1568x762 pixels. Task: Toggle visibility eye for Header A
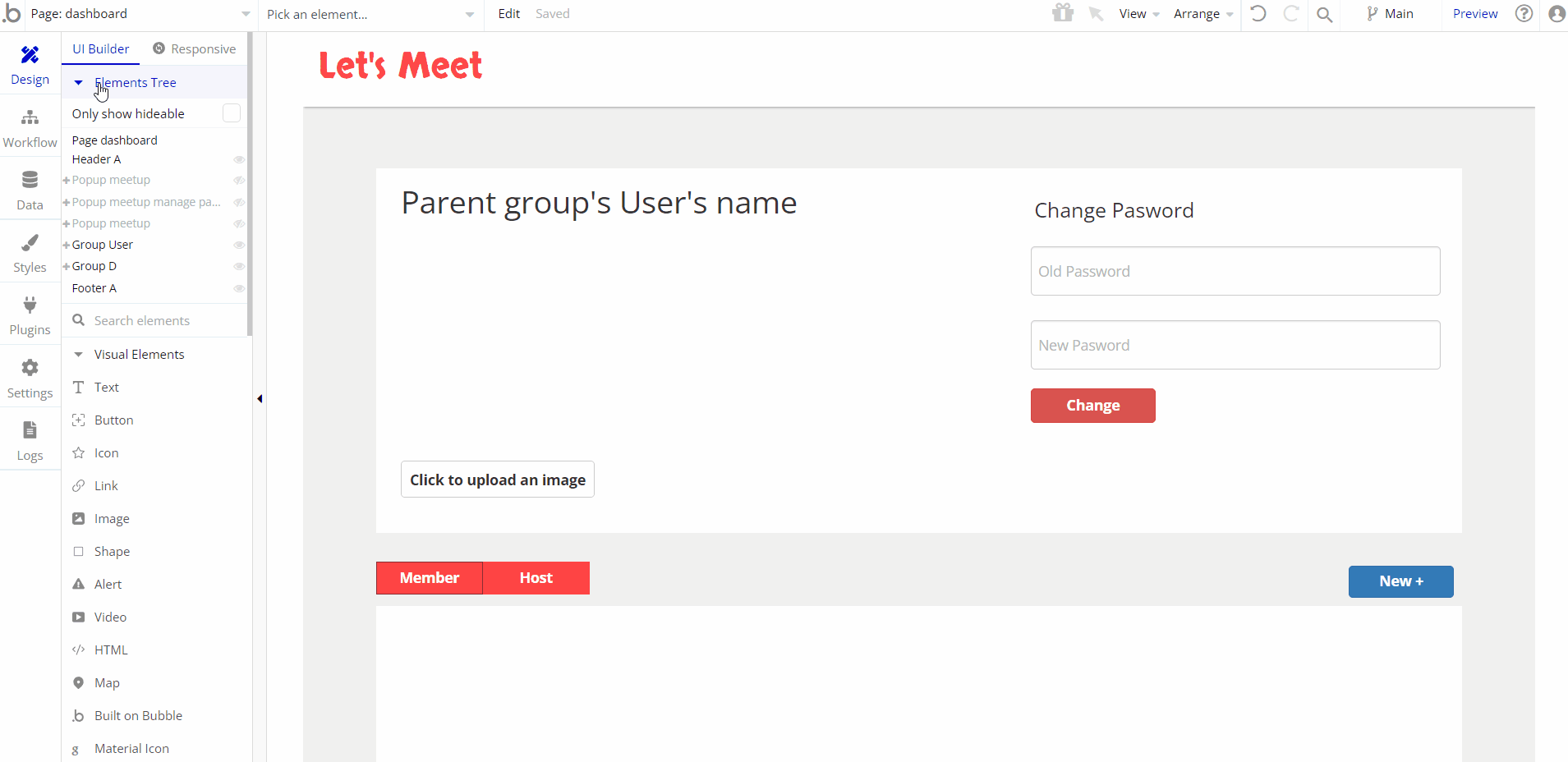(239, 159)
